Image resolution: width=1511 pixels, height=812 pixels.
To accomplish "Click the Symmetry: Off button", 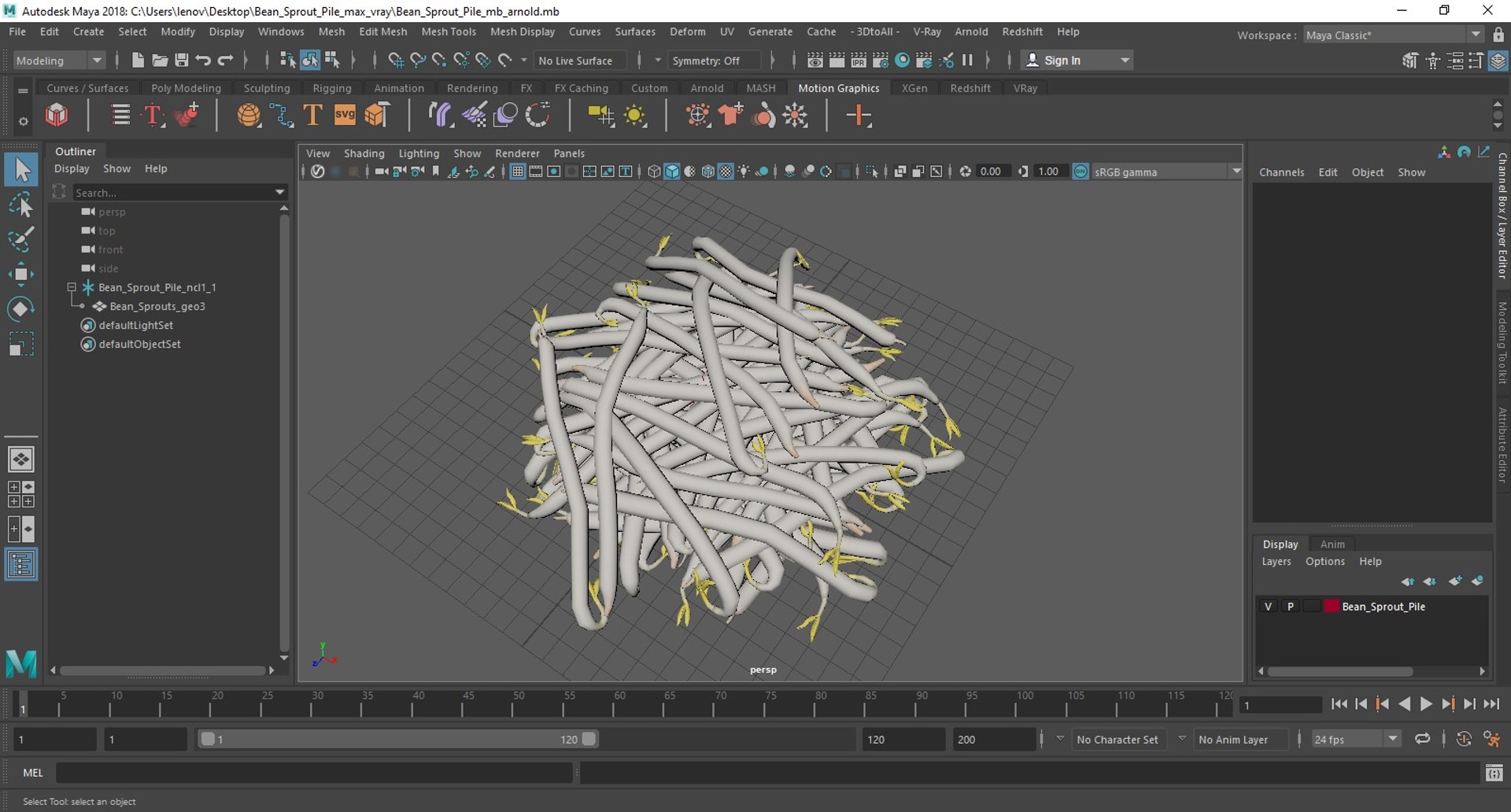I will 713,61.
